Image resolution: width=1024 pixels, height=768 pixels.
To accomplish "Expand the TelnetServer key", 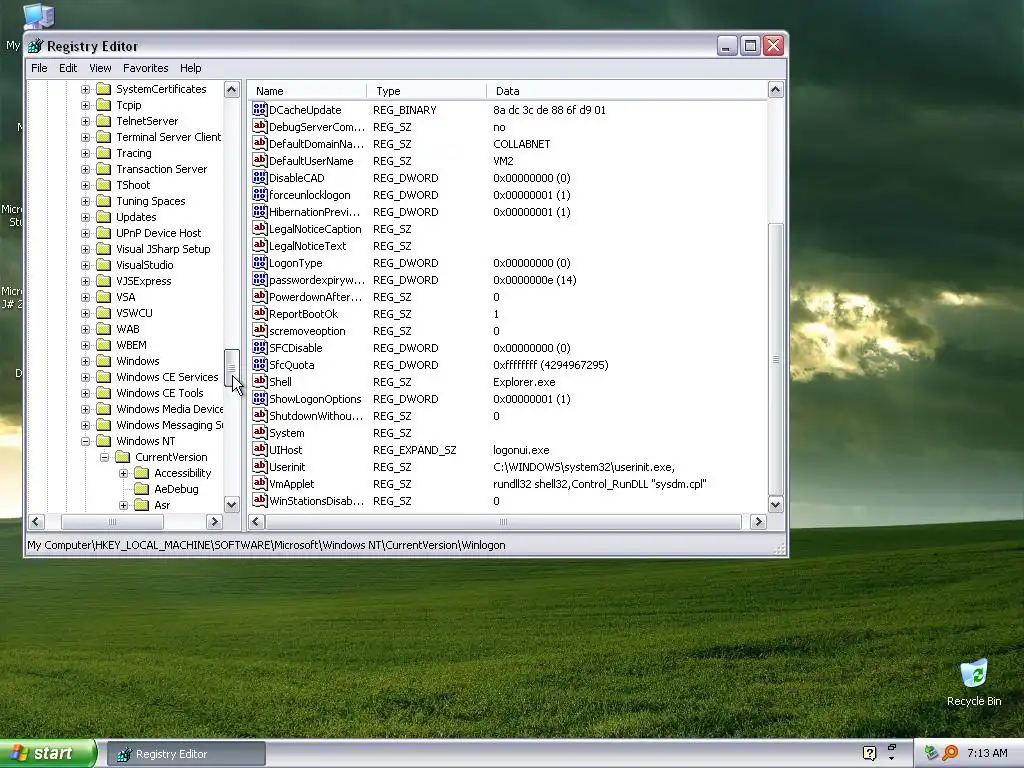I will pyautogui.click(x=86, y=121).
